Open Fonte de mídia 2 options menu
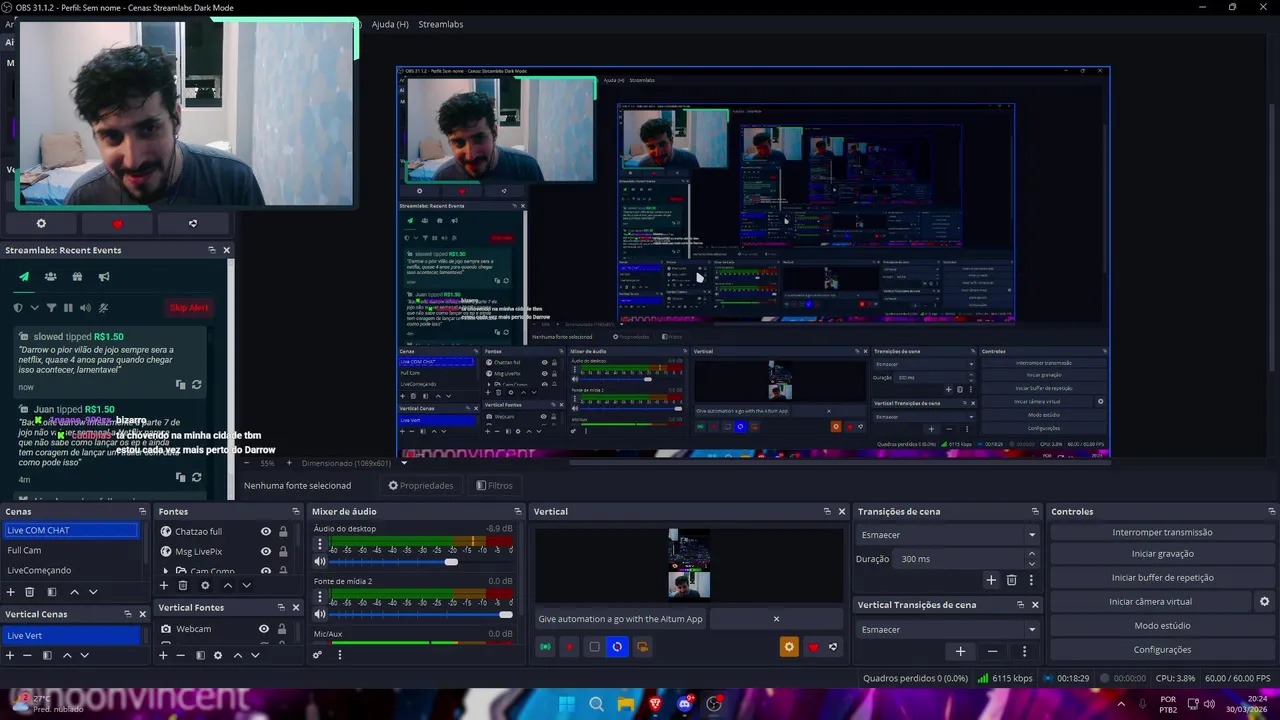 pyautogui.click(x=320, y=597)
